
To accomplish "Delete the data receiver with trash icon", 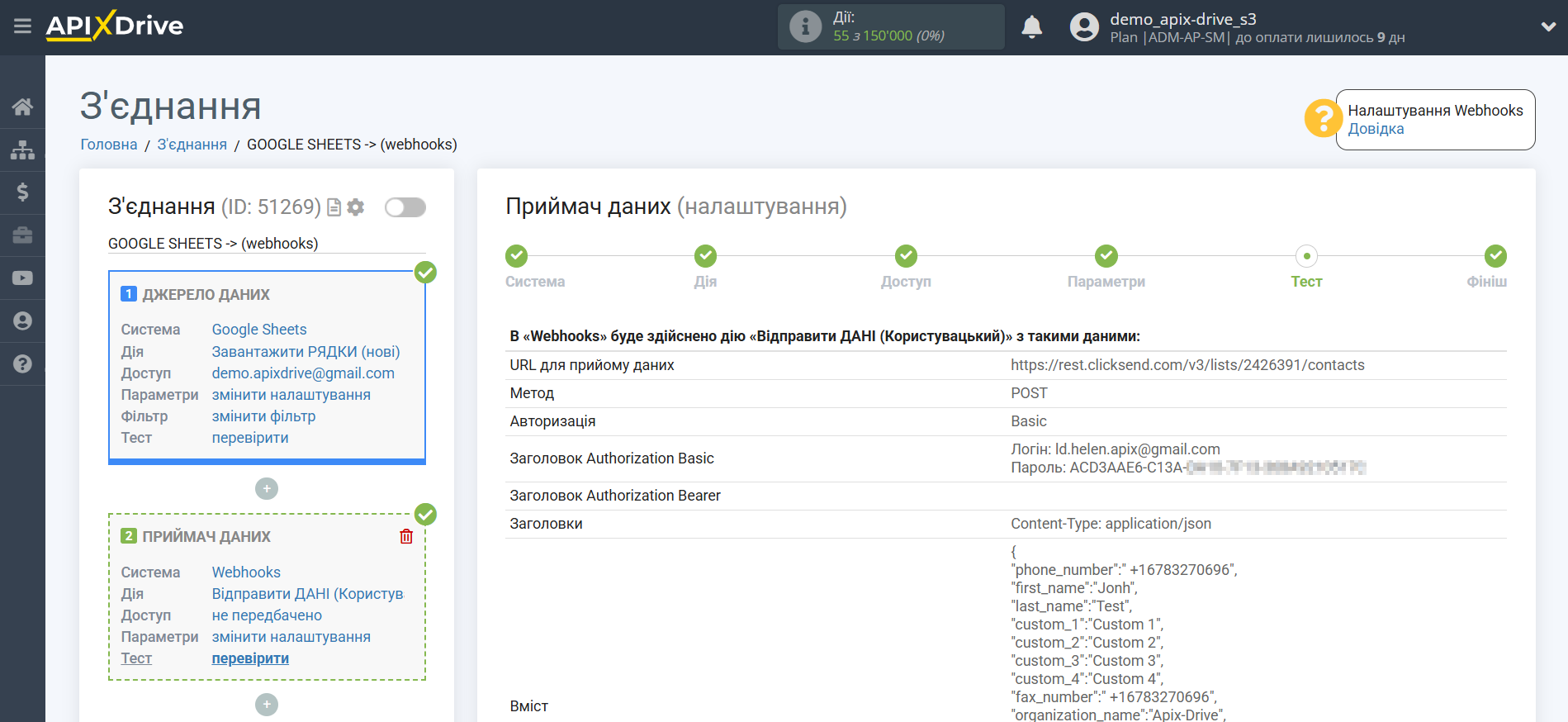I will [x=406, y=536].
